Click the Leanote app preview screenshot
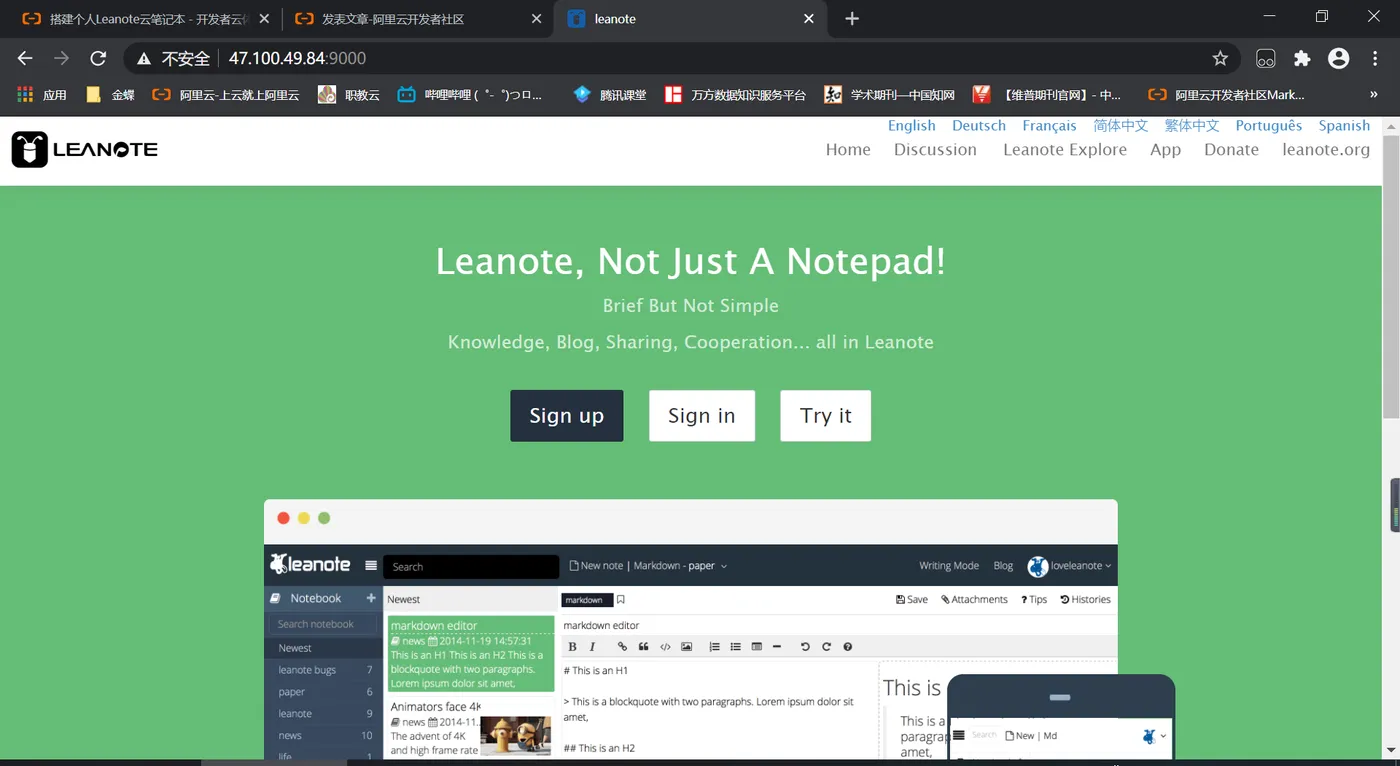 coord(690,630)
